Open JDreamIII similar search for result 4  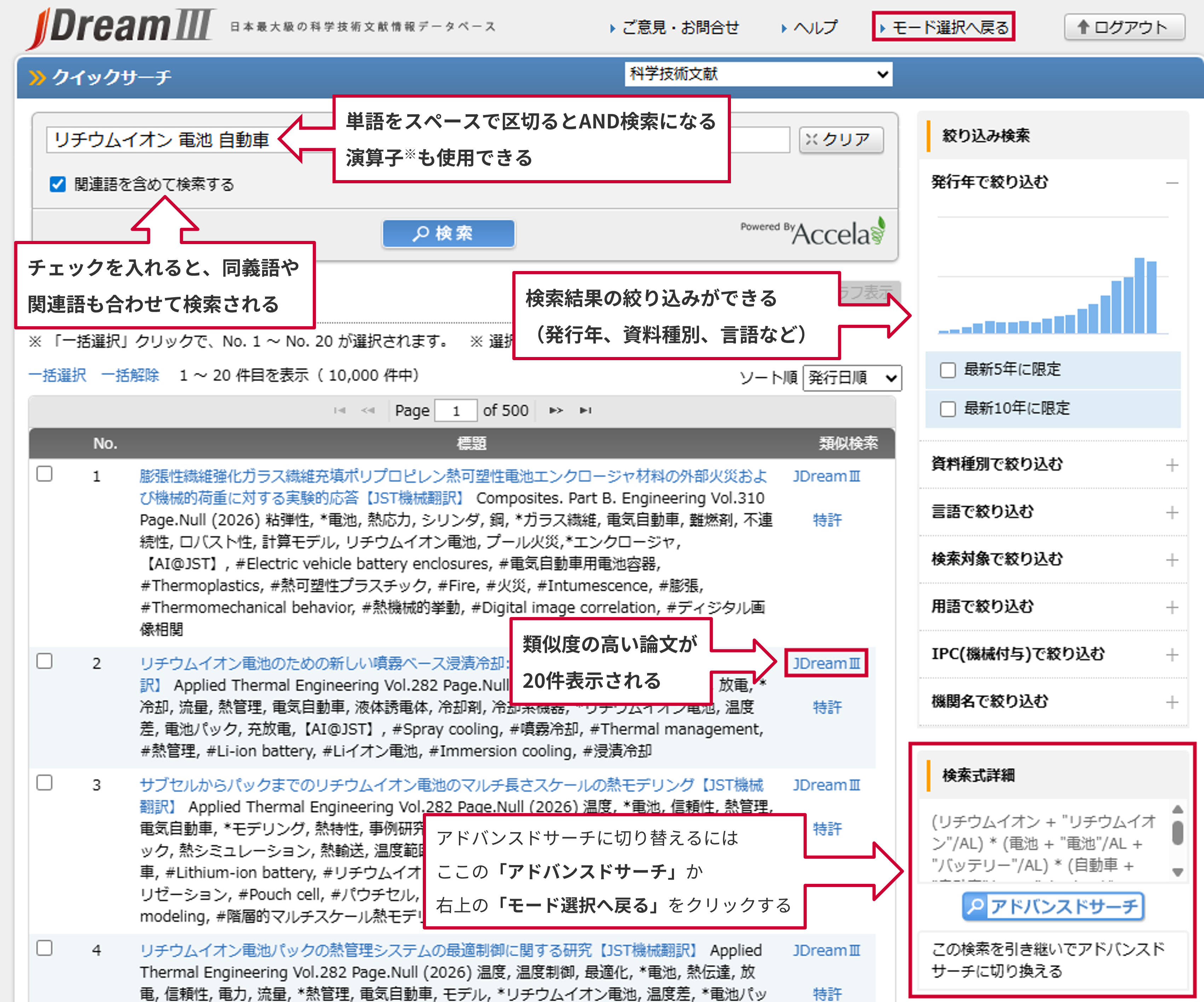pos(826,950)
